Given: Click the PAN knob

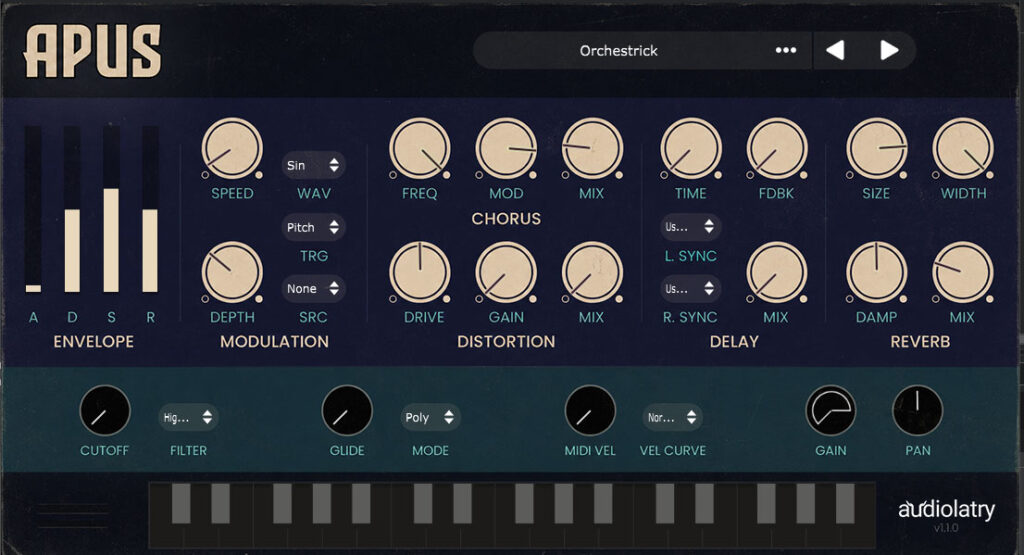Looking at the screenshot, I should tap(918, 411).
